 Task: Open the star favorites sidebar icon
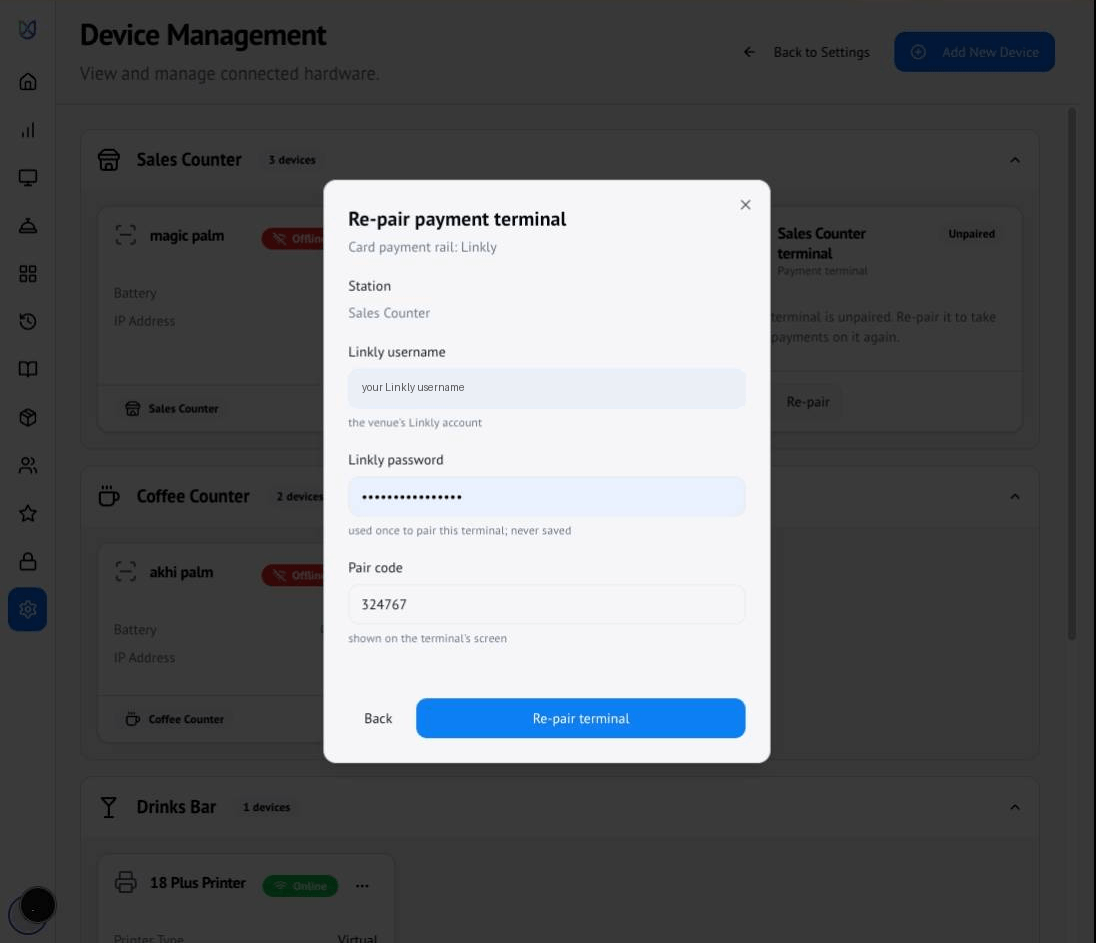pyautogui.click(x=27, y=513)
